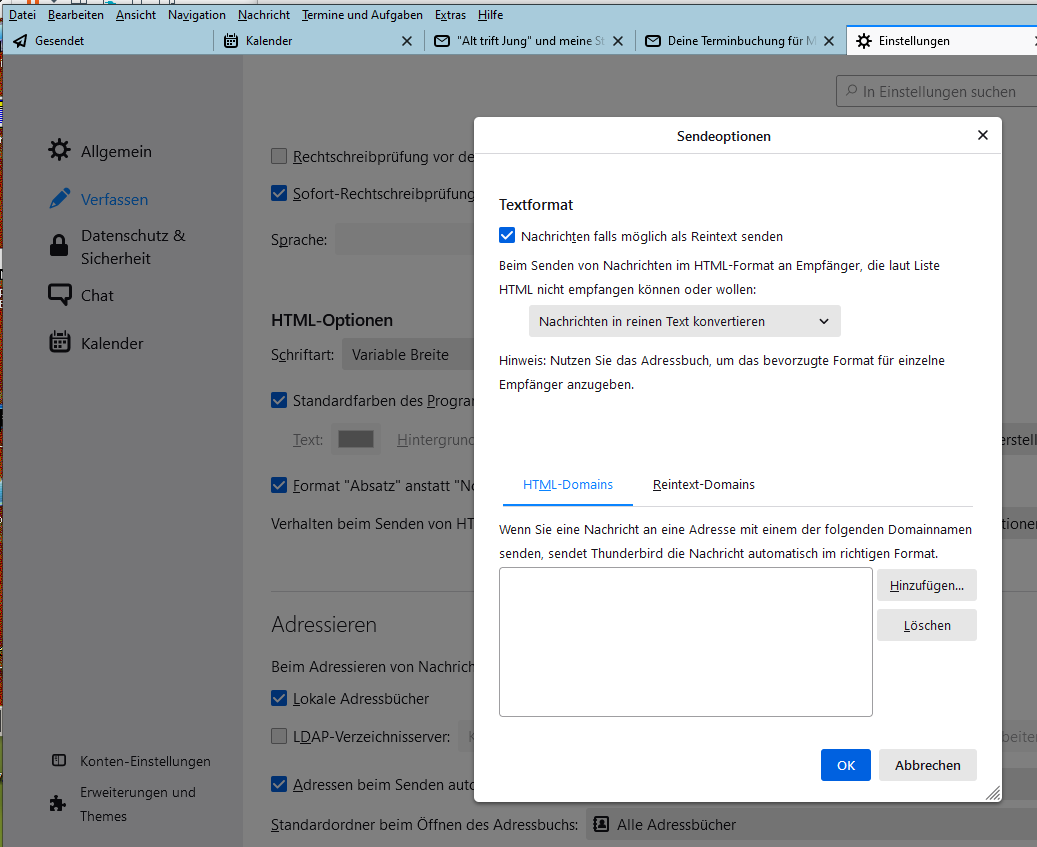This screenshot has width=1037, height=847.
Task: Open the Allgemein gear icon section
Action: (59, 150)
